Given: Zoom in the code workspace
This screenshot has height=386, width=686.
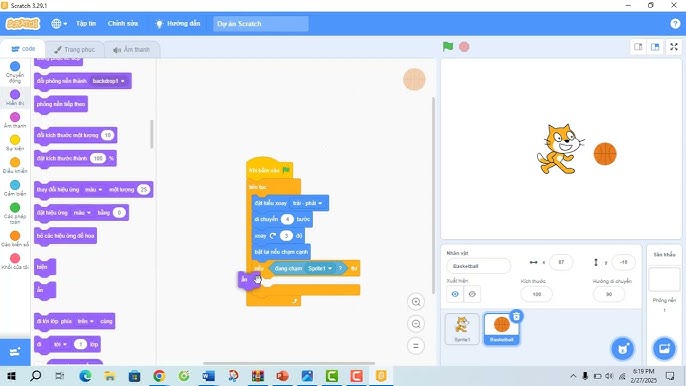Looking at the screenshot, I should pos(416,302).
